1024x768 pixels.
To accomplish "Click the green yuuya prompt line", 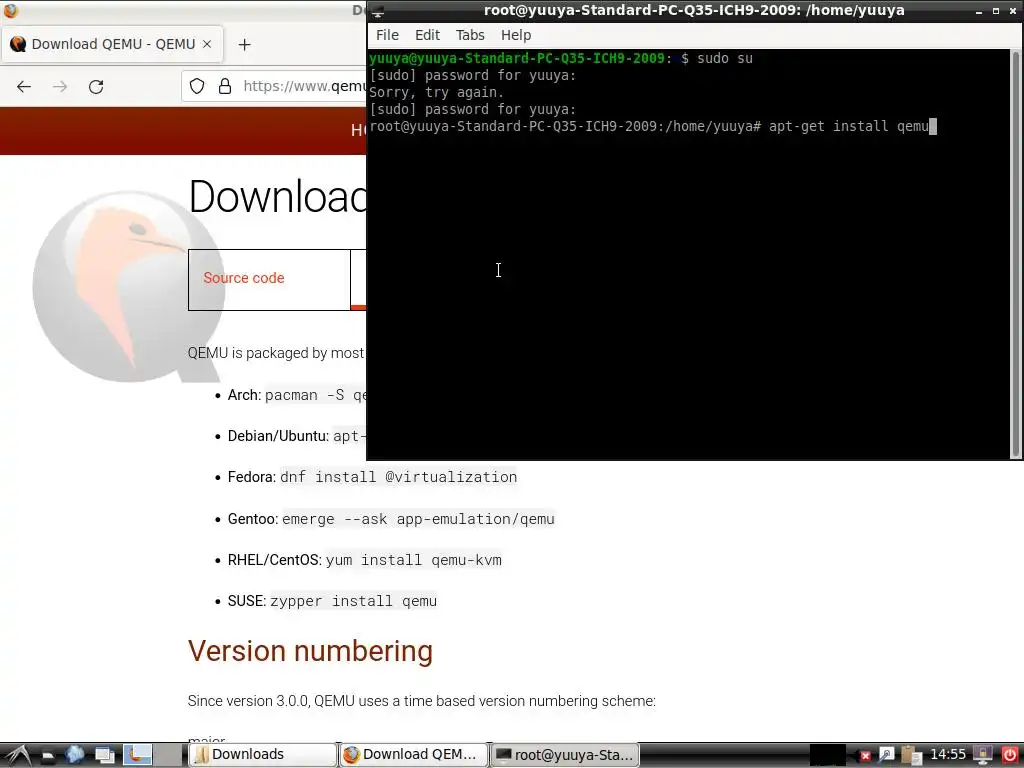I will pyautogui.click(x=561, y=58).
